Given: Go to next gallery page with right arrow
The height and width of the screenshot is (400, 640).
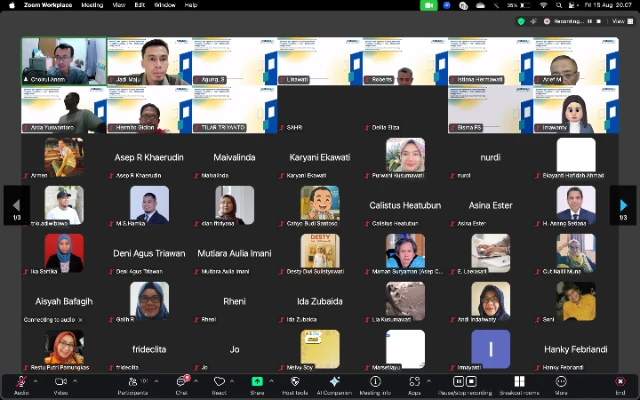Looking at the screenshot, I should click(x=623, y=205).
